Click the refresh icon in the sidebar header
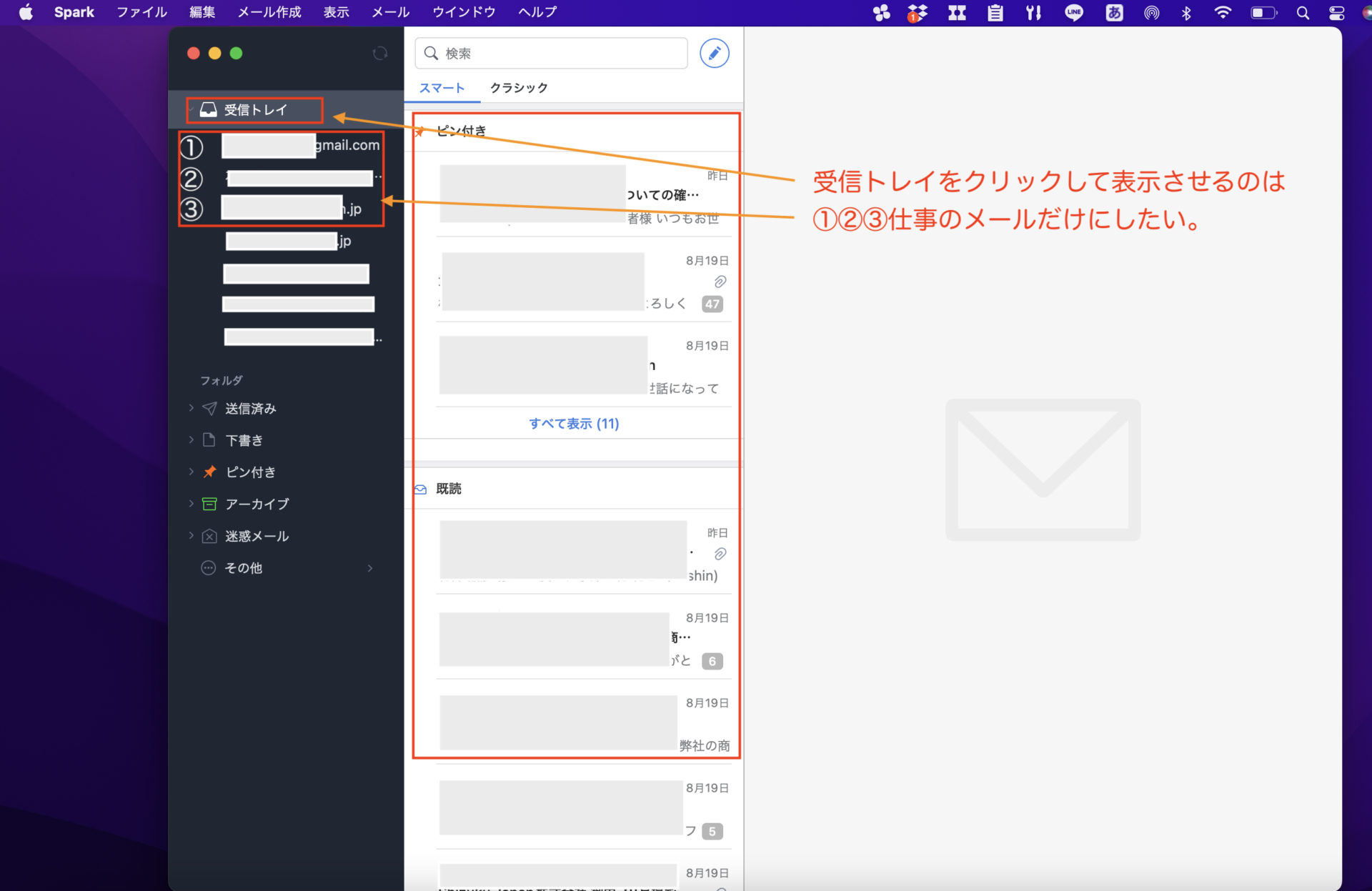1372x891 pixels. 380,53
